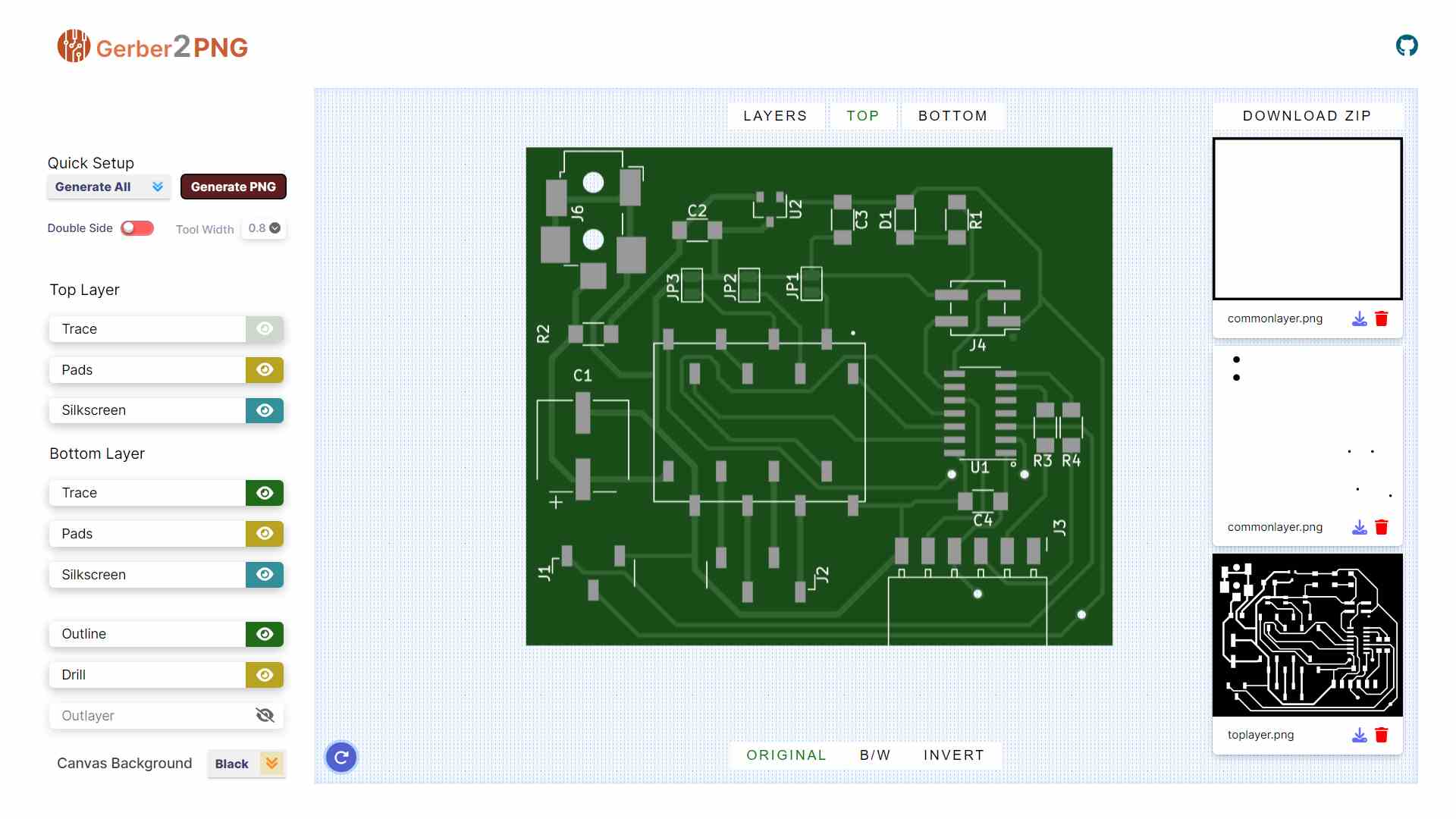
Task: Delete the toplayer.png output
Action: coord(1382,735)
